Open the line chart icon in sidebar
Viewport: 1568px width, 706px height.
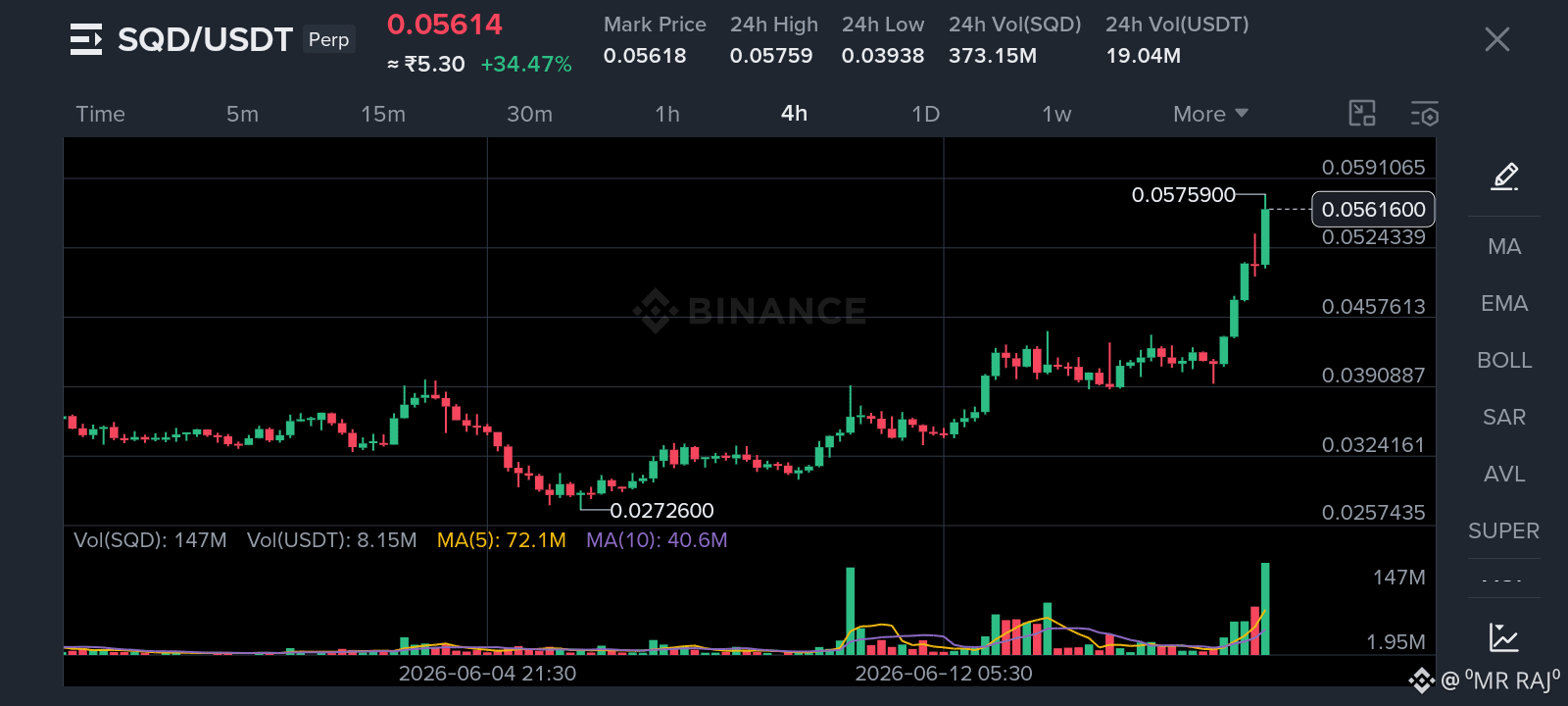pyautogui.click(x=1503, y=637)
